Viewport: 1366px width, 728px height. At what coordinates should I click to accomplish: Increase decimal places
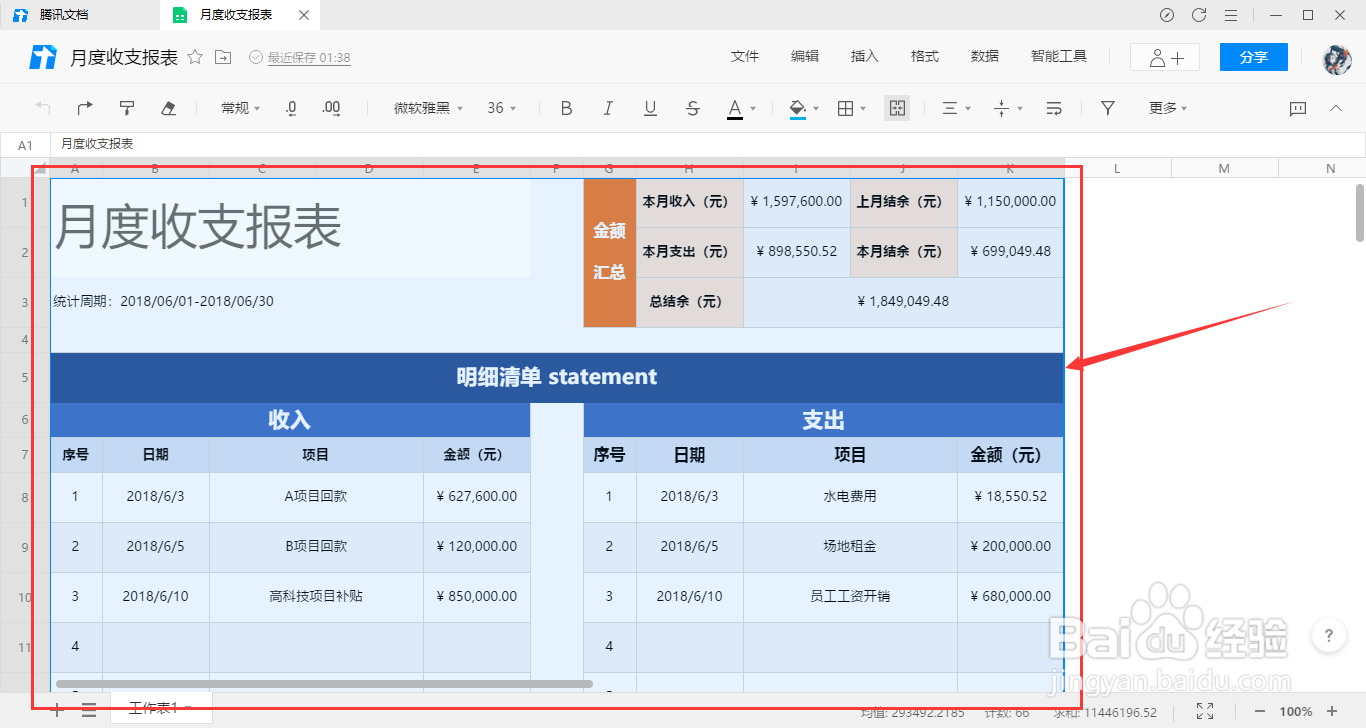point(332,108)
